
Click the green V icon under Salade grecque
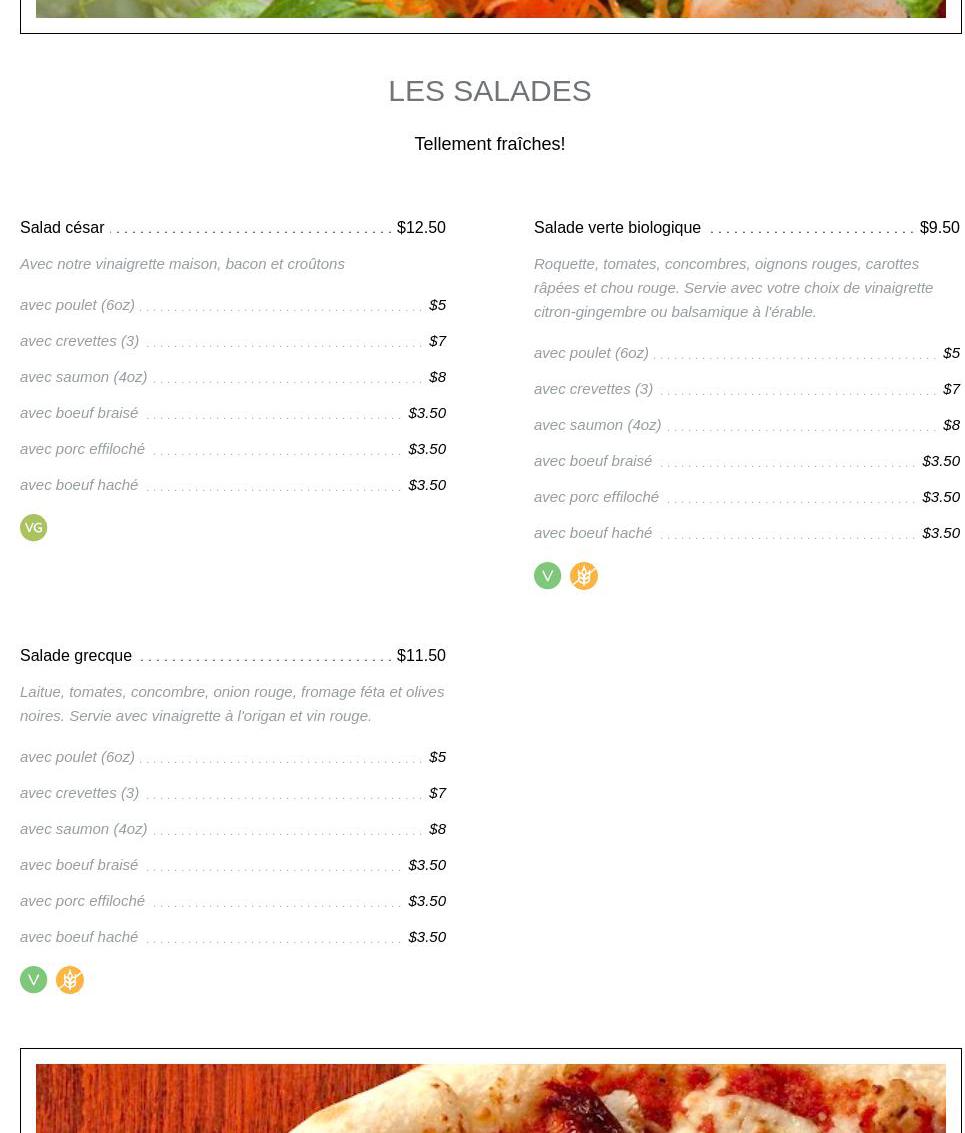tap(34, 980)
